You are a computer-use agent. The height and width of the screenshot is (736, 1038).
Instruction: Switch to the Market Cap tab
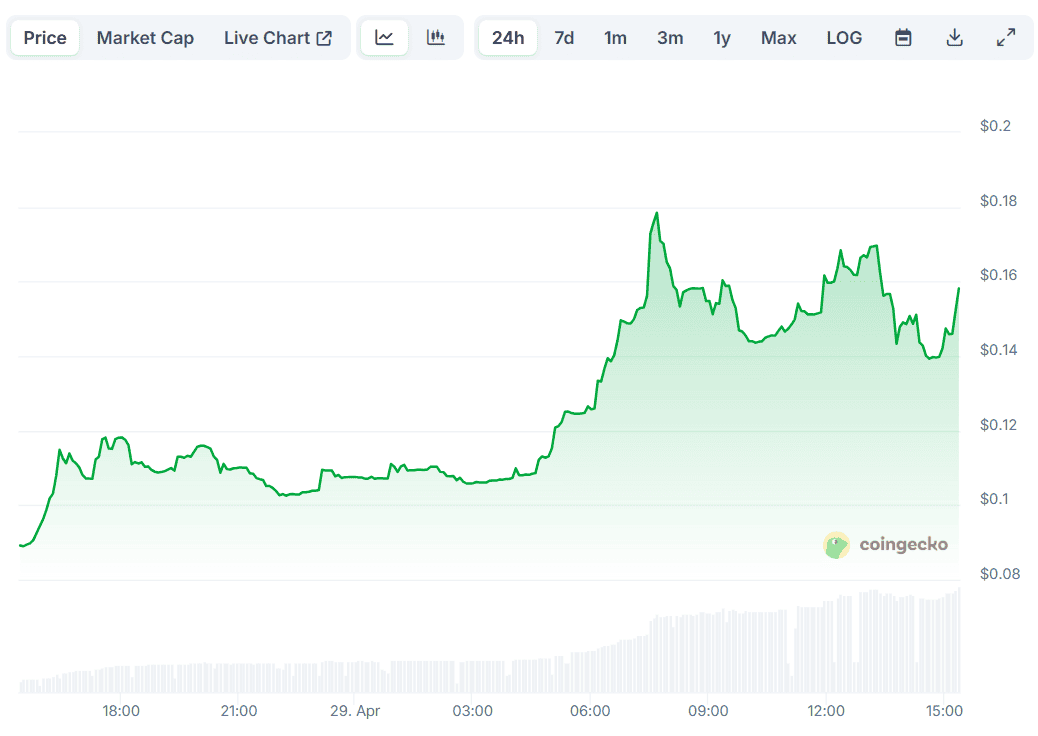tap(145, 38)
